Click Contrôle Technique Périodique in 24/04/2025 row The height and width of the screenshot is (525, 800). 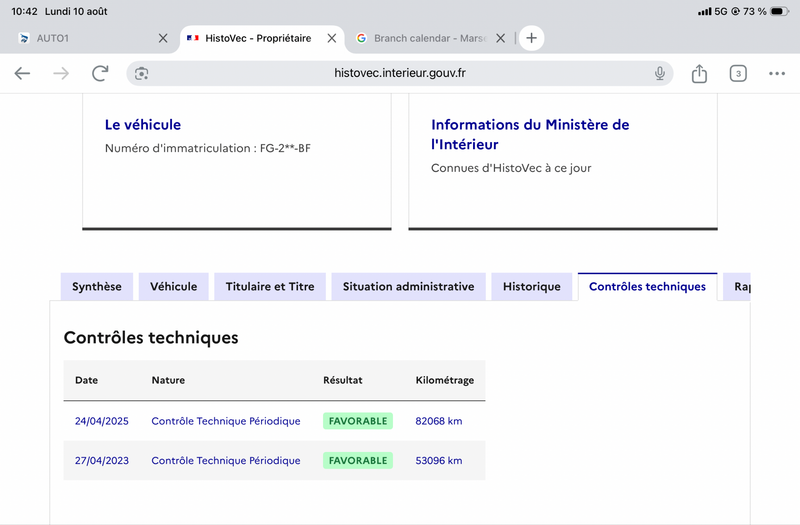pos(226,421)
